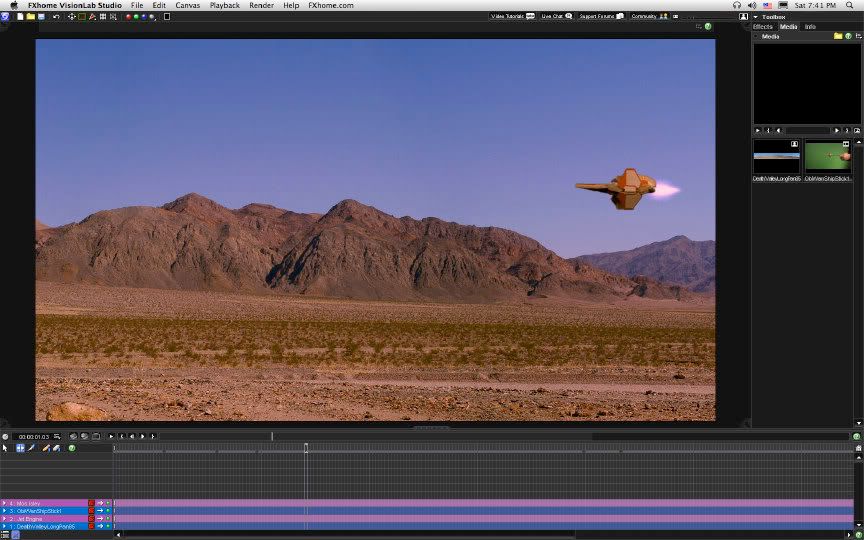
Task: Open the Media panel options menu
Action: tap(858, 36)
